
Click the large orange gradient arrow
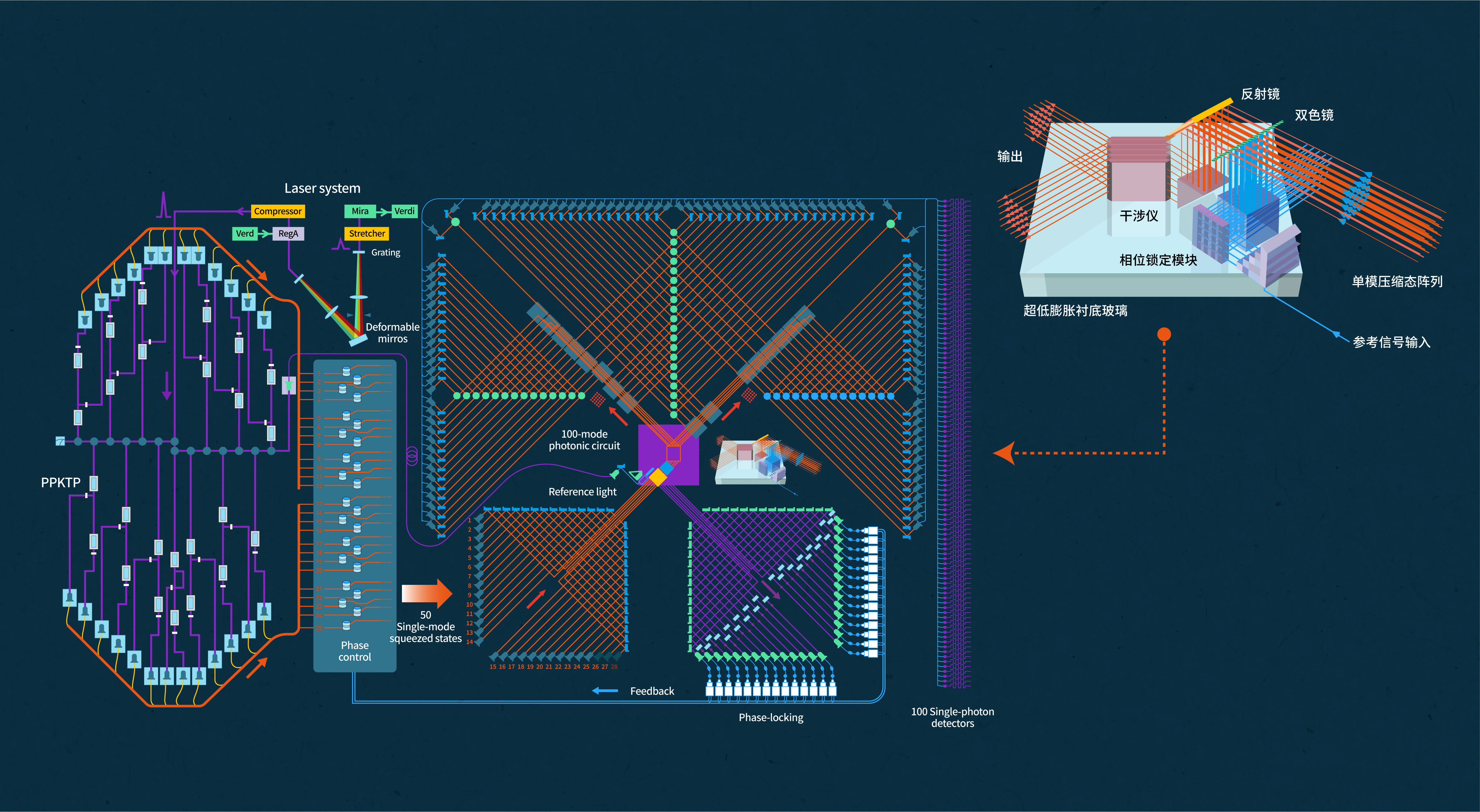[427, 594]
